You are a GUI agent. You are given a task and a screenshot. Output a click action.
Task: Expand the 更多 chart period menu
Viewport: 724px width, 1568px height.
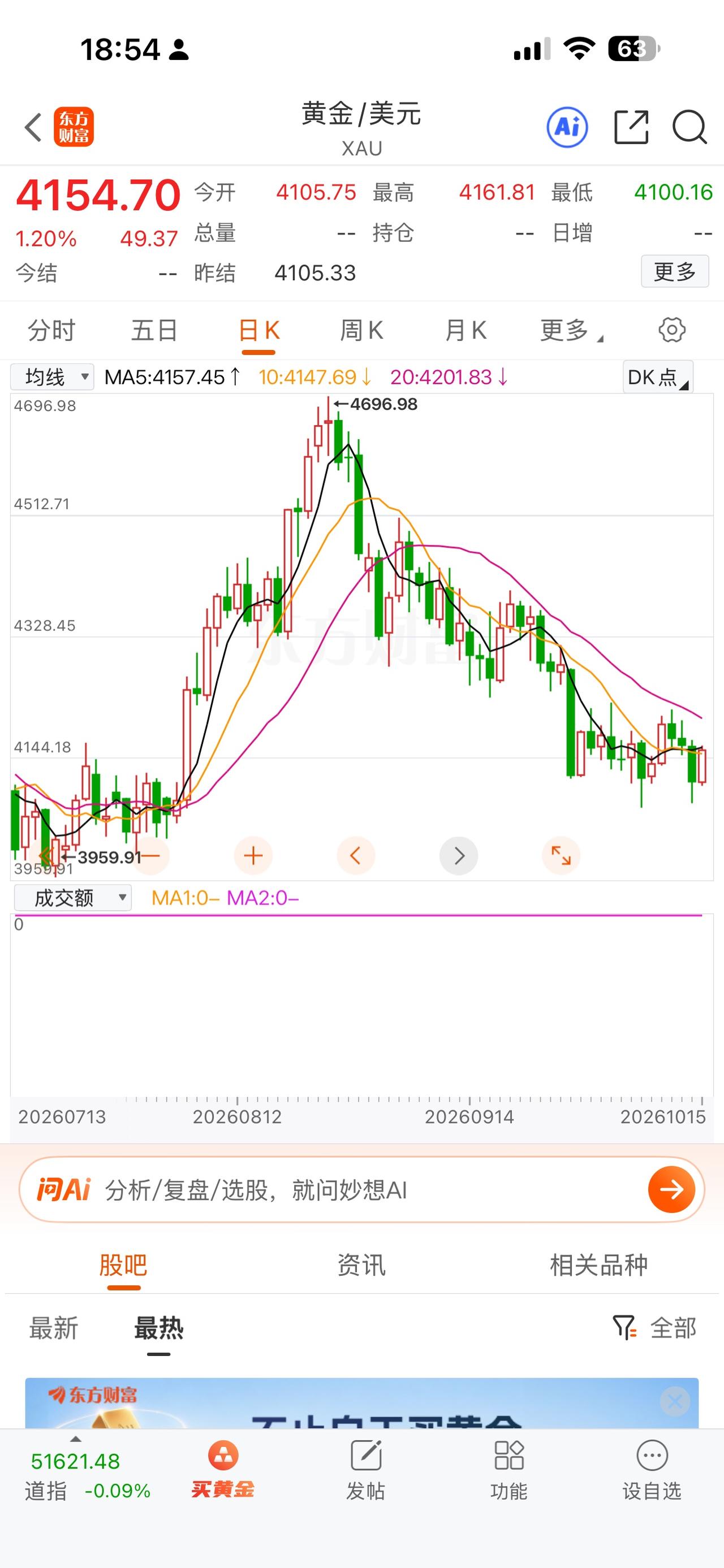571,331
